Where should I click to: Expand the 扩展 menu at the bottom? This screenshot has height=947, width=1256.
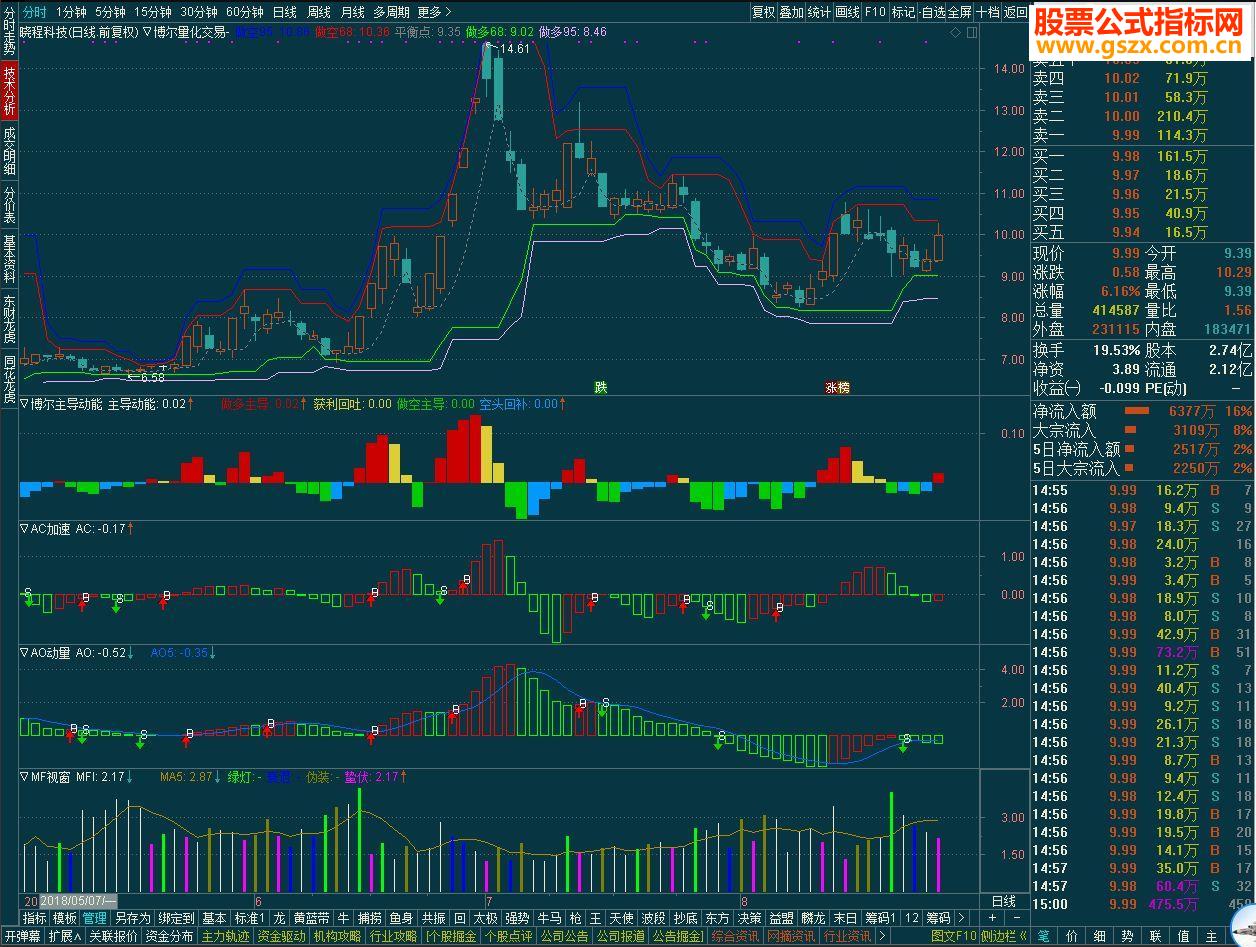(x=65, y=936)
